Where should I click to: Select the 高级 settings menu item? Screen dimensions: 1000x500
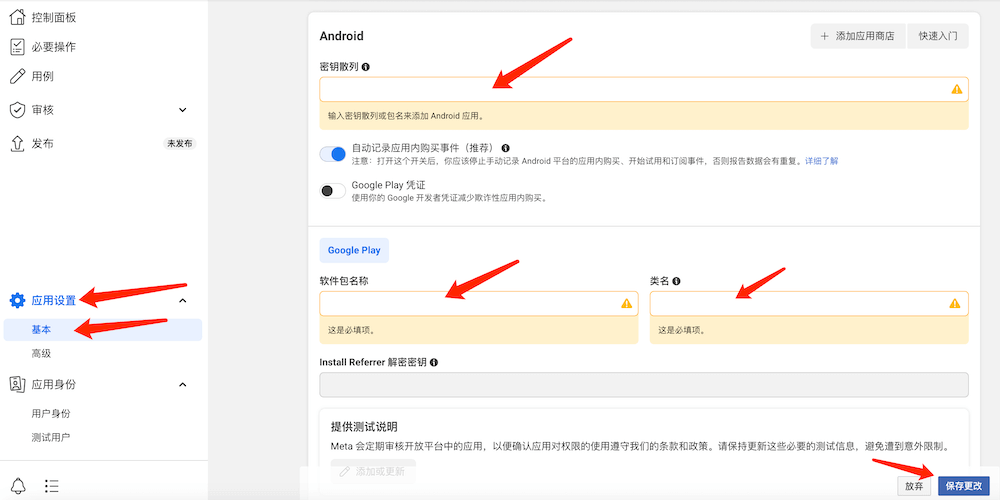pos(41,354)
